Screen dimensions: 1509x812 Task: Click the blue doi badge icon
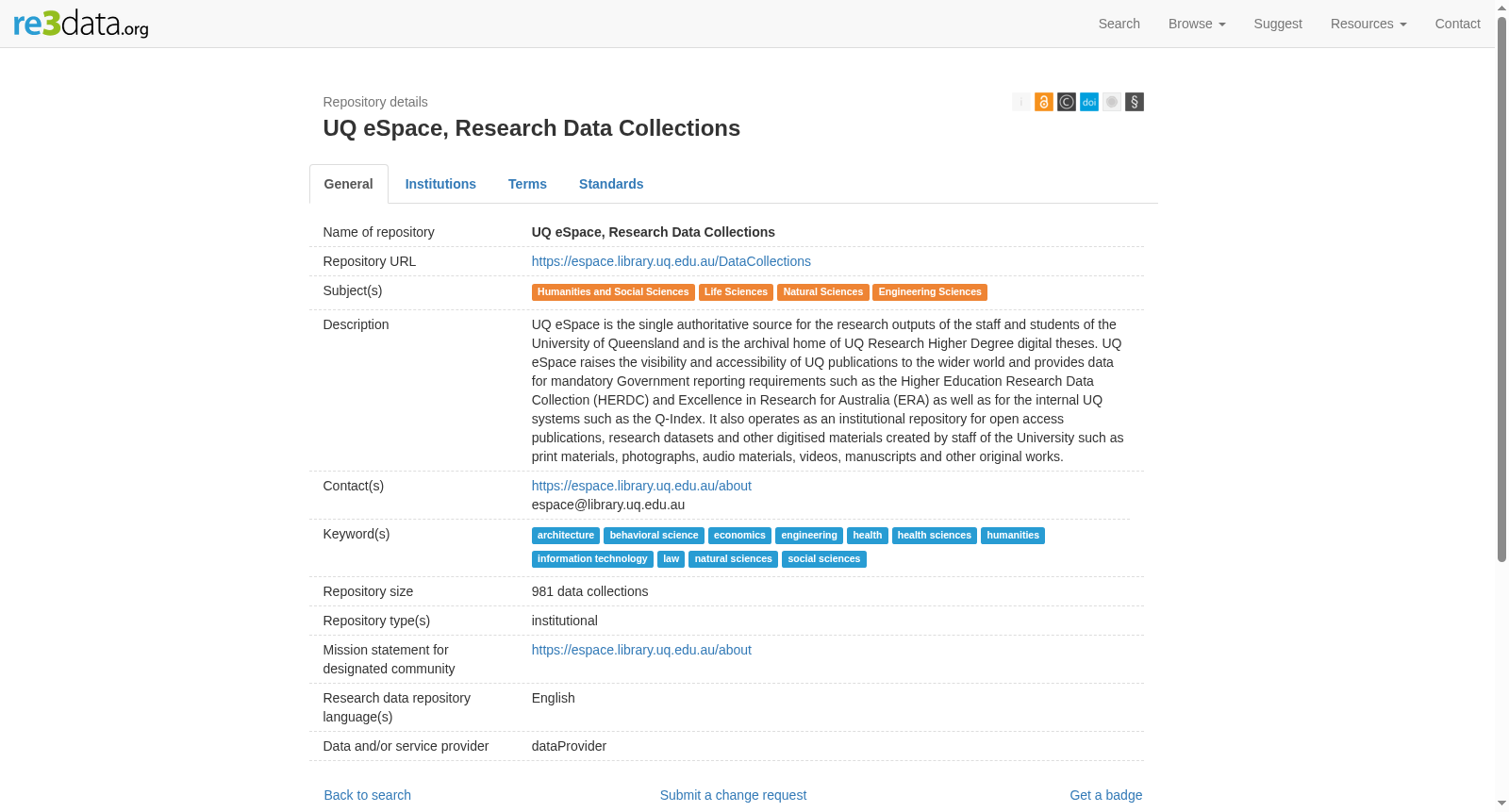(x=1089, y=102)
